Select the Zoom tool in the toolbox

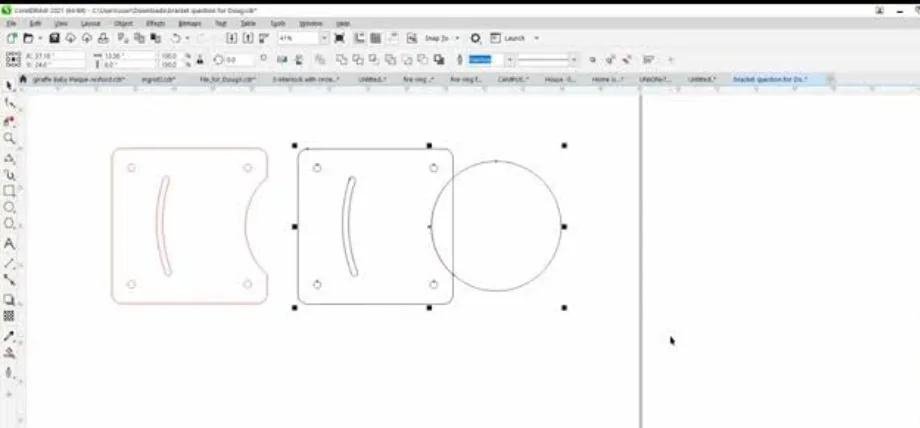click(9, 139)
